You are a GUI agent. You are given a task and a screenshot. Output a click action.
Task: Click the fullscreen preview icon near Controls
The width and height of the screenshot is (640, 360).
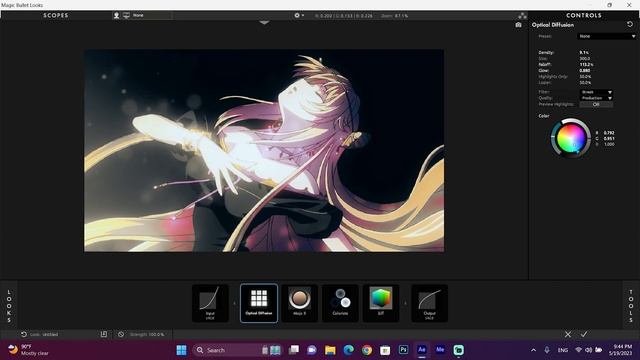(522, 16)
